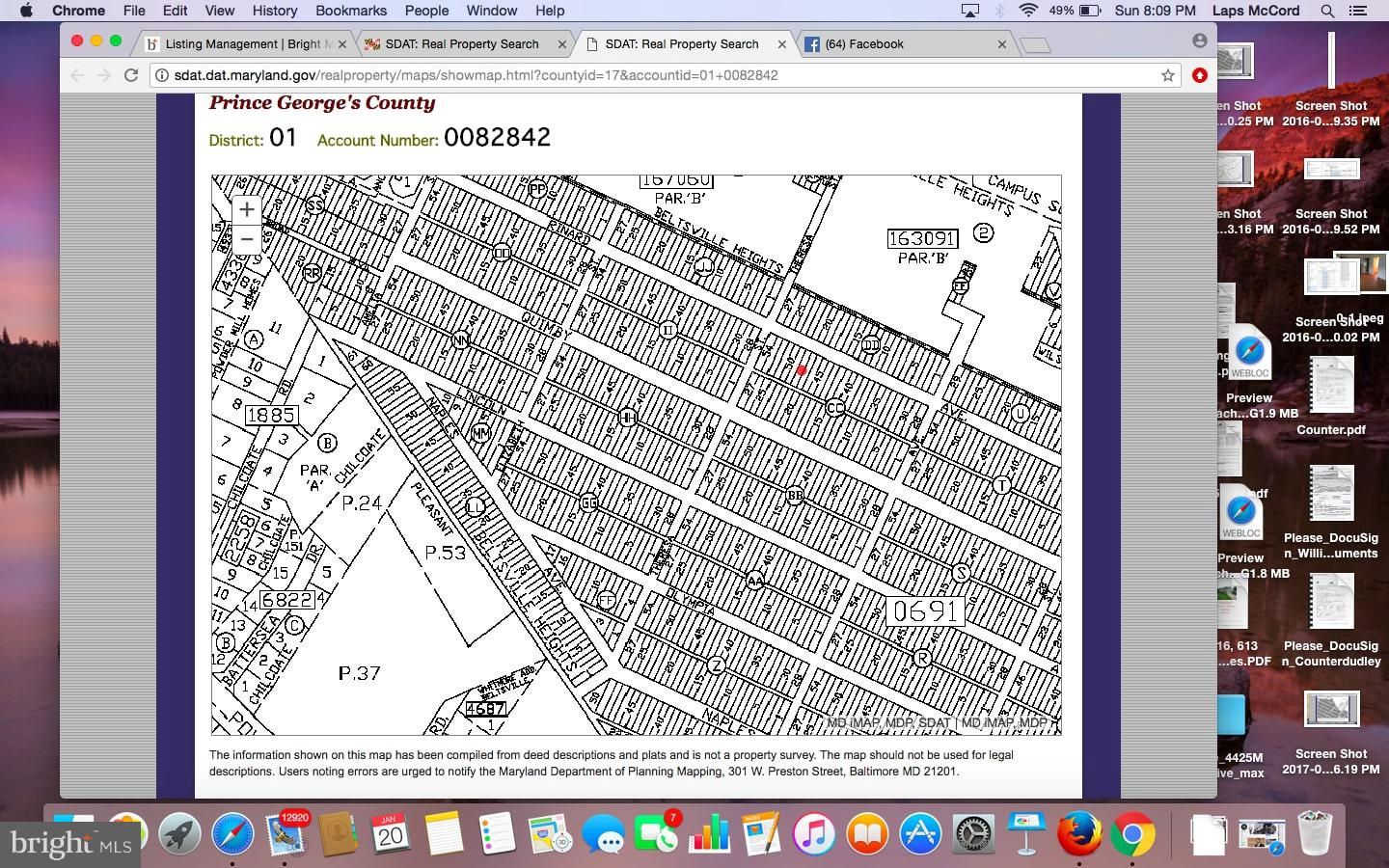This screenshot has width=1389, height=868.
Task: Switch to Listing Management Bright tab
Action: click(x=248, y=44)
